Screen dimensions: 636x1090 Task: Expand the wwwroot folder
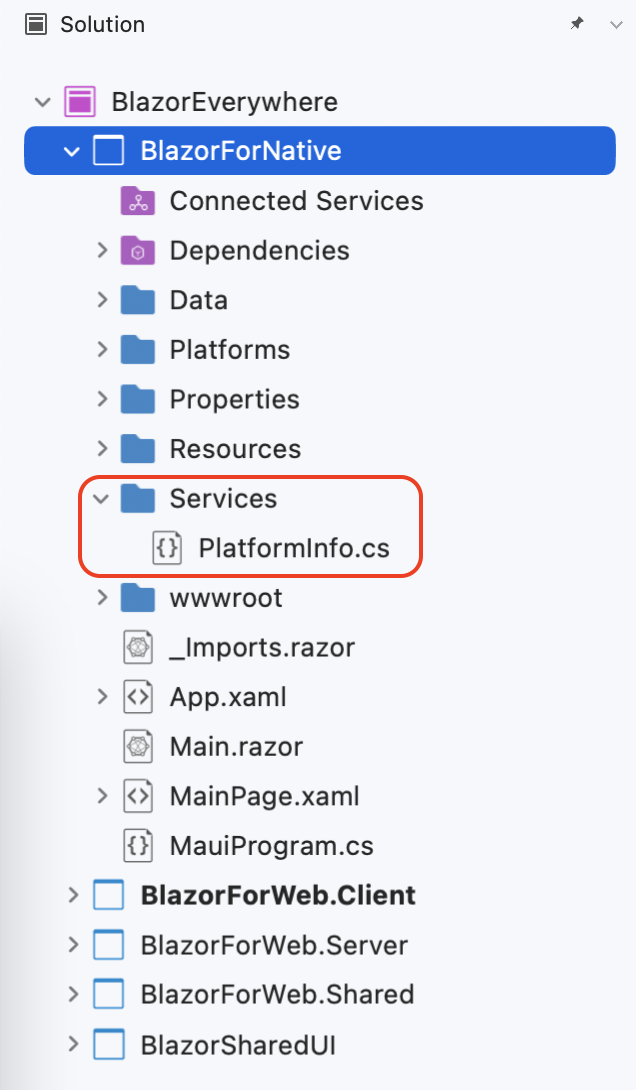(102, 598)
